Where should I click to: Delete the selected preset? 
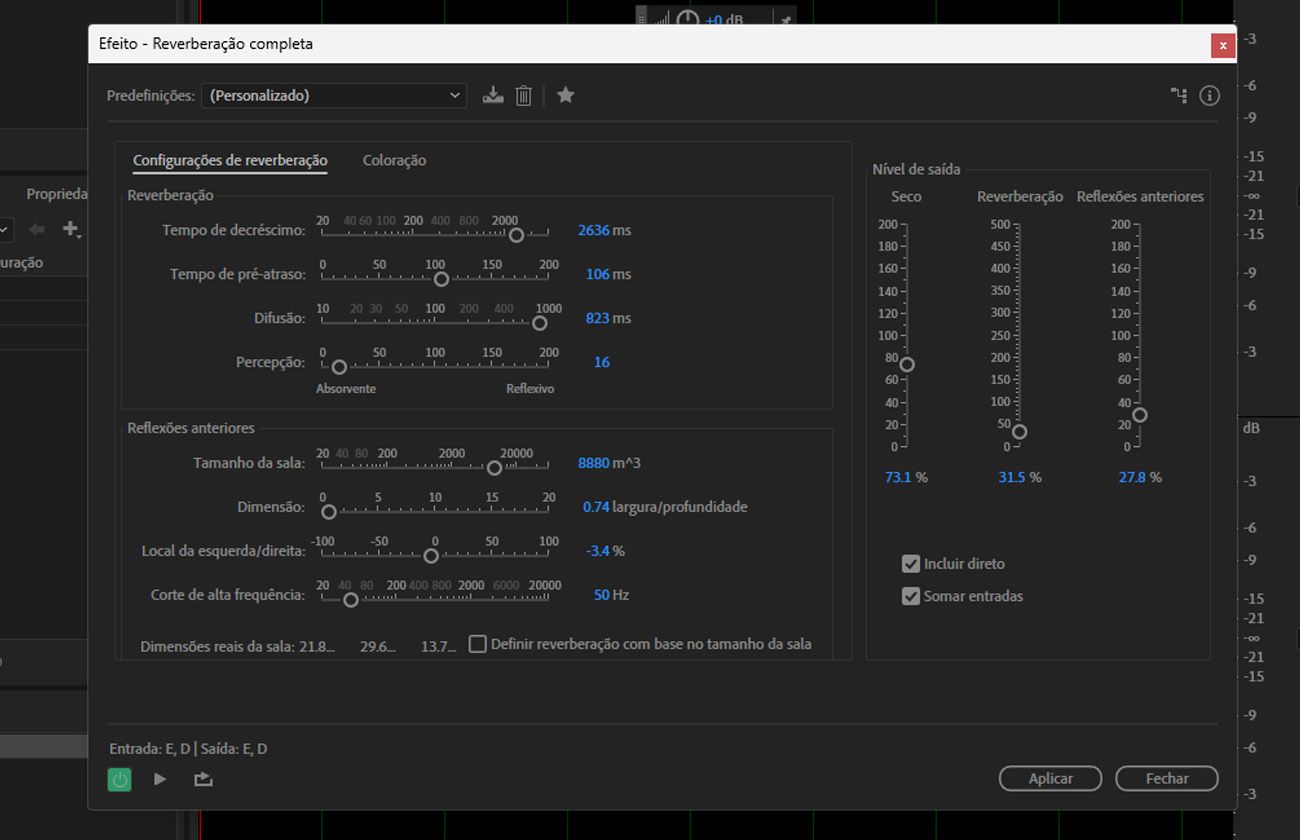[x=523, y=95]
